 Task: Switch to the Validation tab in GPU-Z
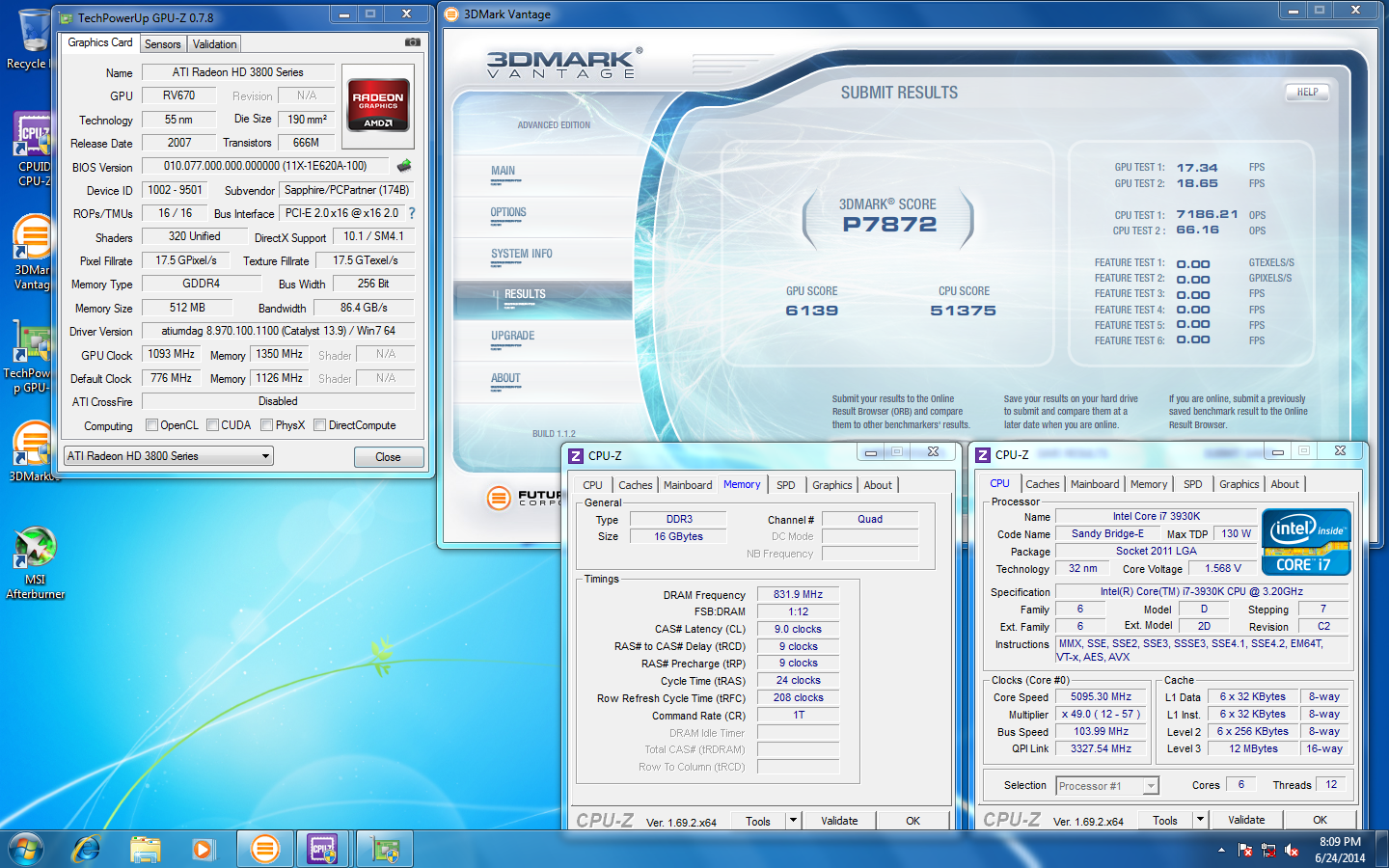(x=214, y=44)
